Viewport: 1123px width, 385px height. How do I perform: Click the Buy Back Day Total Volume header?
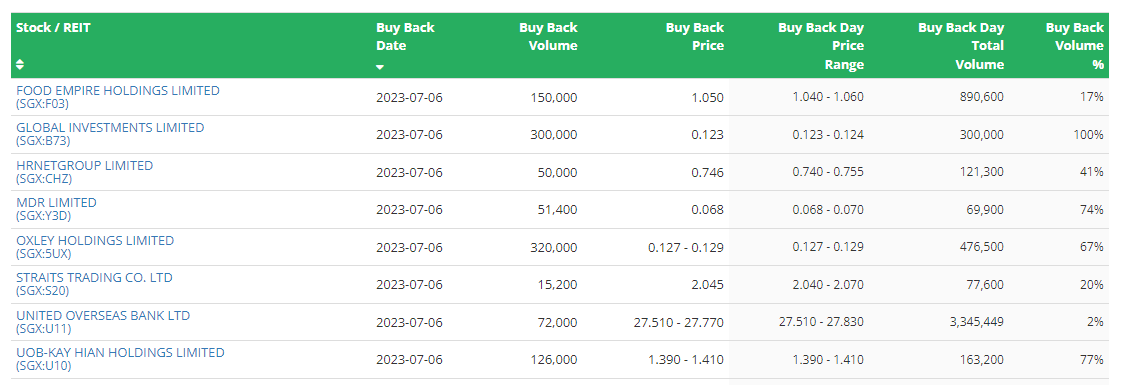coord(961,46)
